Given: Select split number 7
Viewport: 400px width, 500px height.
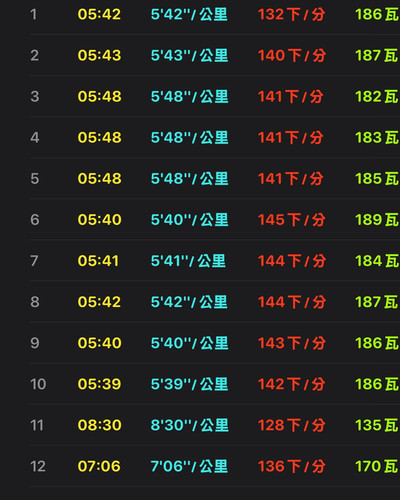Looking at the screenshot, I should pos(34,261).
